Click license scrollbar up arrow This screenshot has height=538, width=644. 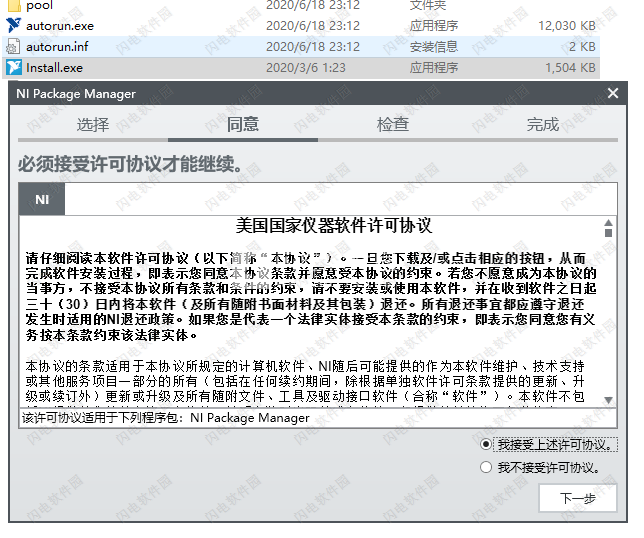pyautogui.click(x=609, y=223)
